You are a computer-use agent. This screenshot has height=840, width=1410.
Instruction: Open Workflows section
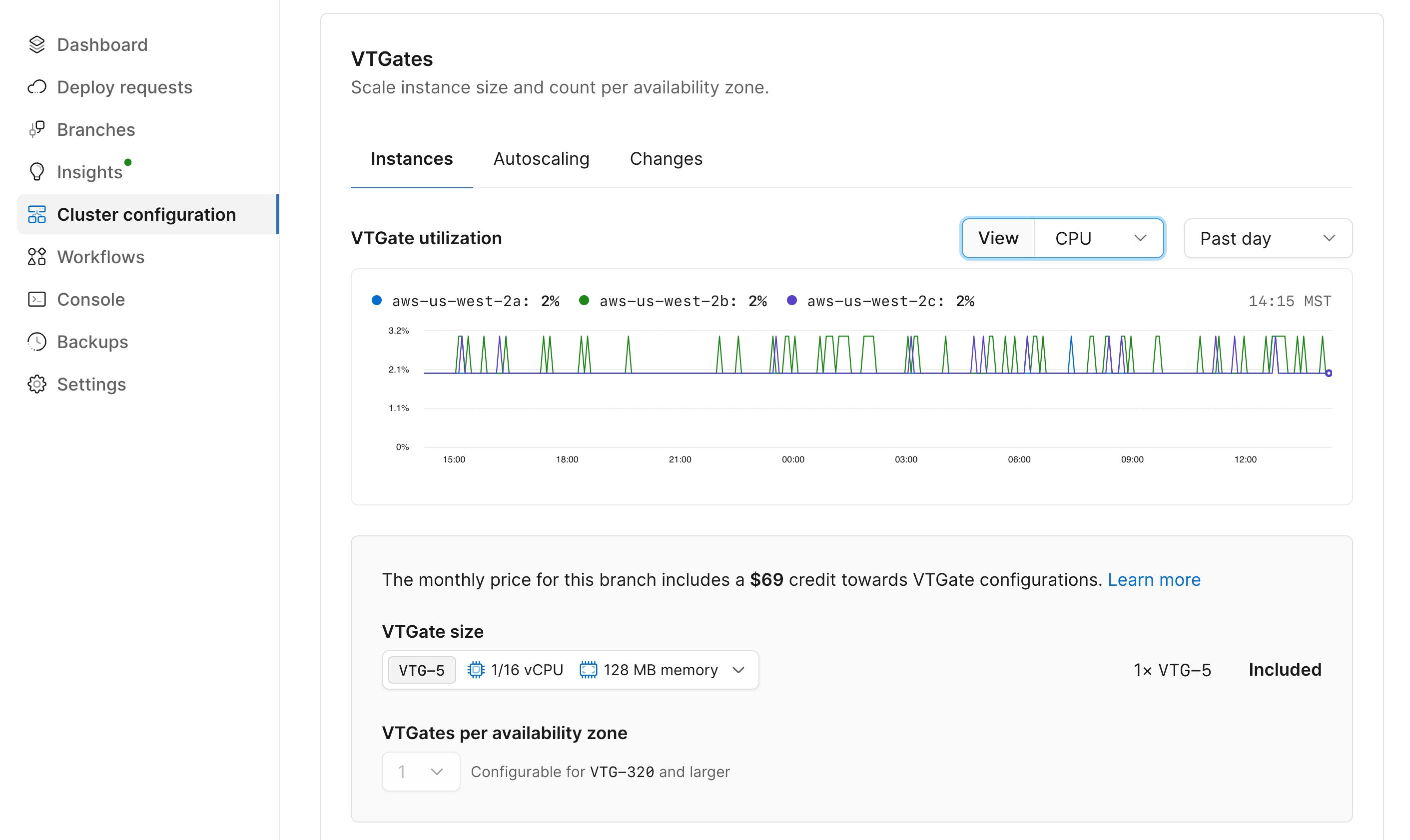click(x=101, y=257)
